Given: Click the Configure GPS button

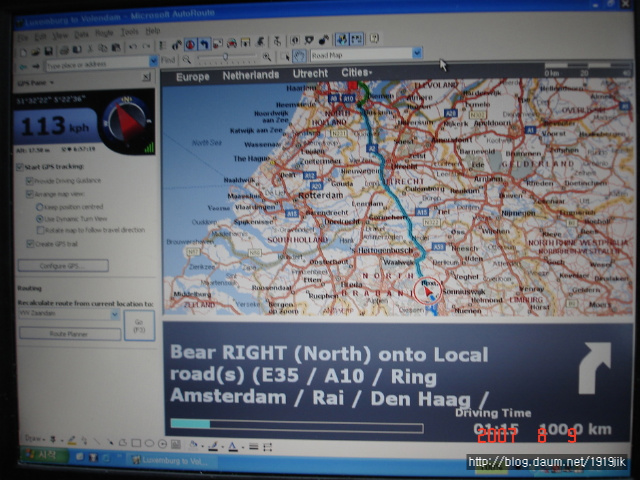Looking at the screenshot, I should click(63, 266).
